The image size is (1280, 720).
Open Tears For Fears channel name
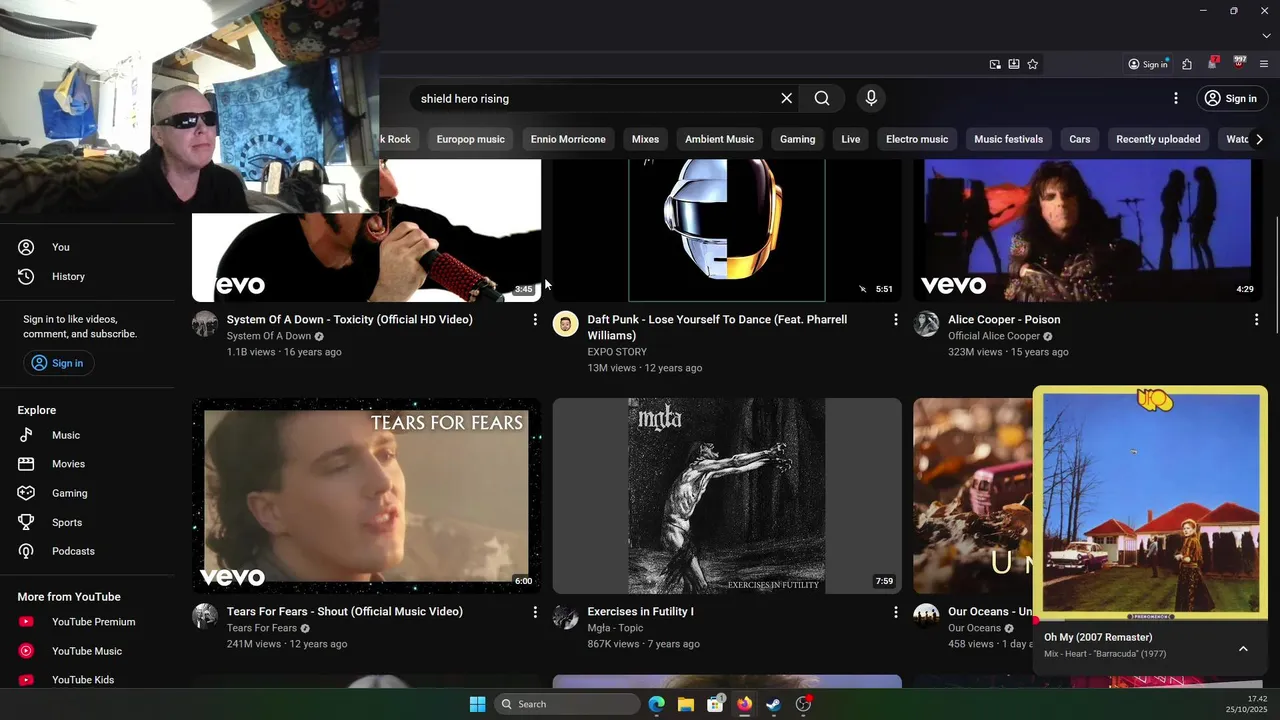tap(262, 628)
